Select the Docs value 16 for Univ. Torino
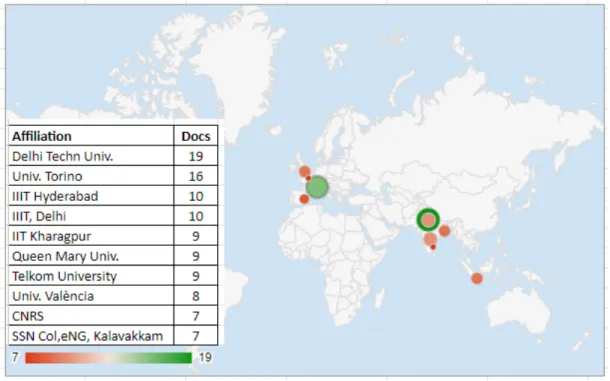610x381 pixels. (196, 176)
